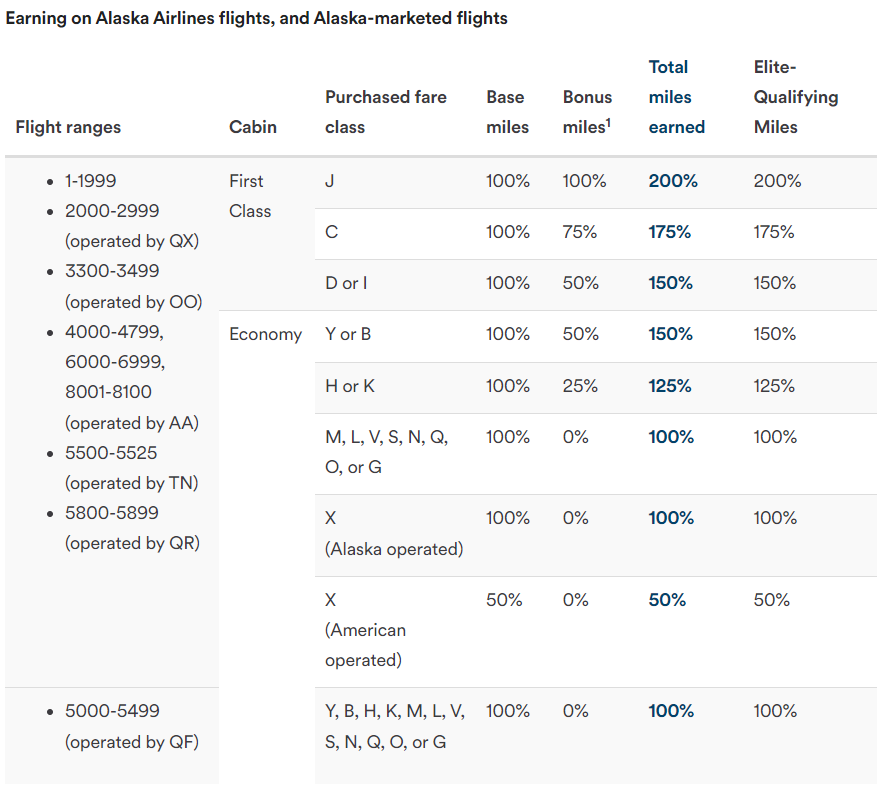The height and width of the screenshot is (790, 883).
Task: Click the 'H or K' fare class cell
Action: coord(350,386)
